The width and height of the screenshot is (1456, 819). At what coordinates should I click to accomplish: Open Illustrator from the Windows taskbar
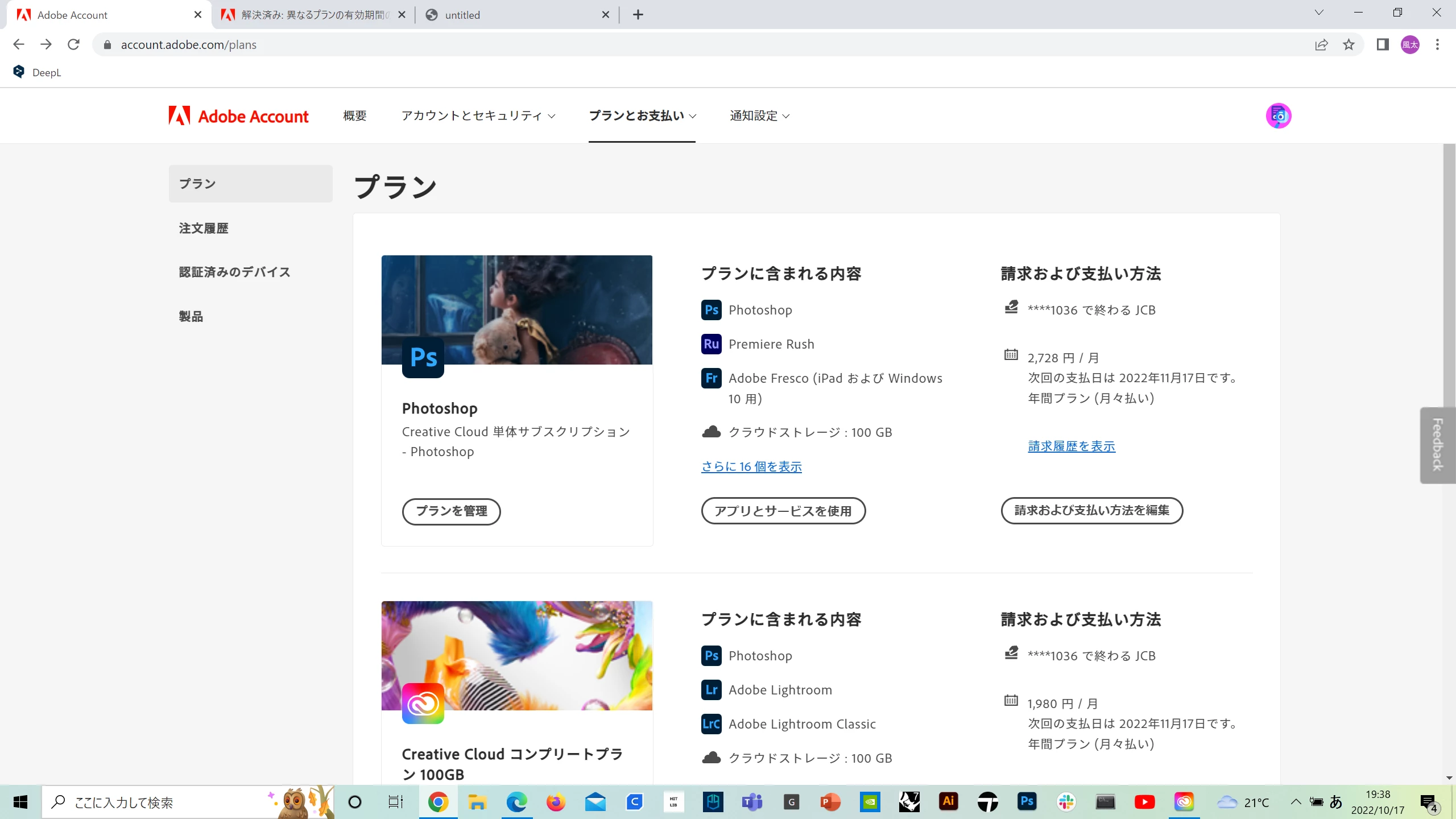click(948, 802)
